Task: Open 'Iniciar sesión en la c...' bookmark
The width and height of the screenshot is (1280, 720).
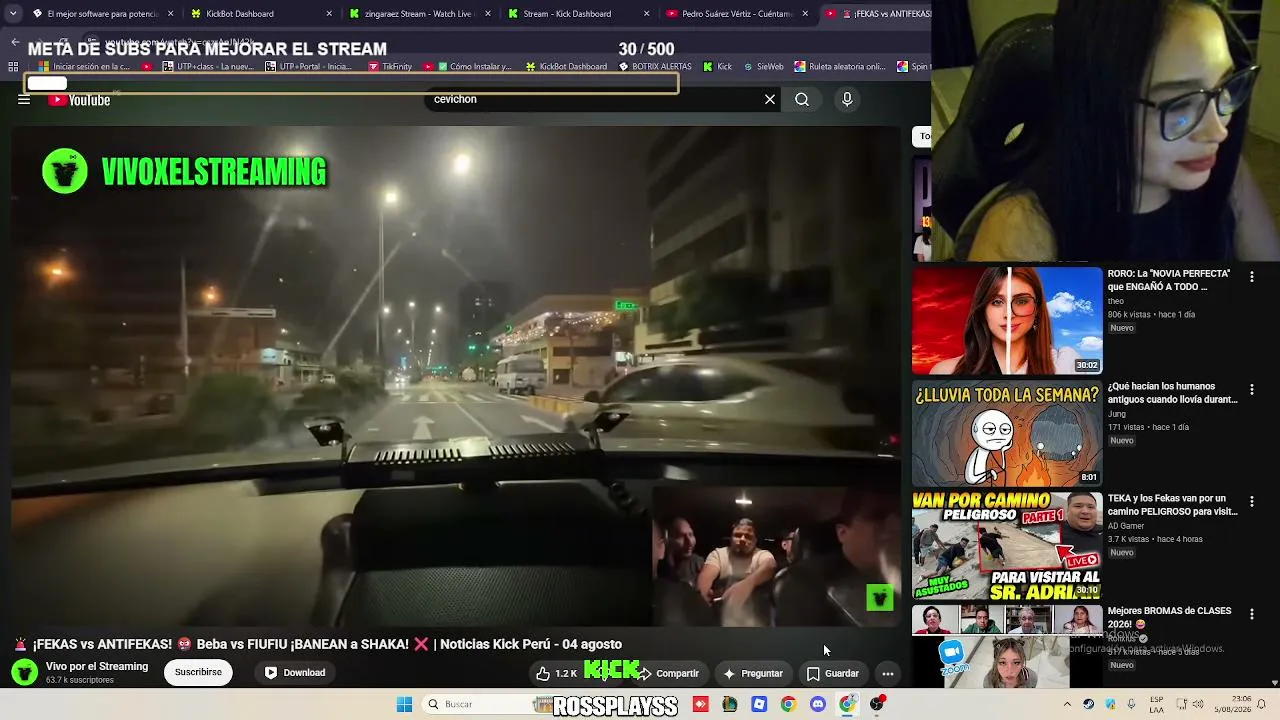Action: pos(84,67)
